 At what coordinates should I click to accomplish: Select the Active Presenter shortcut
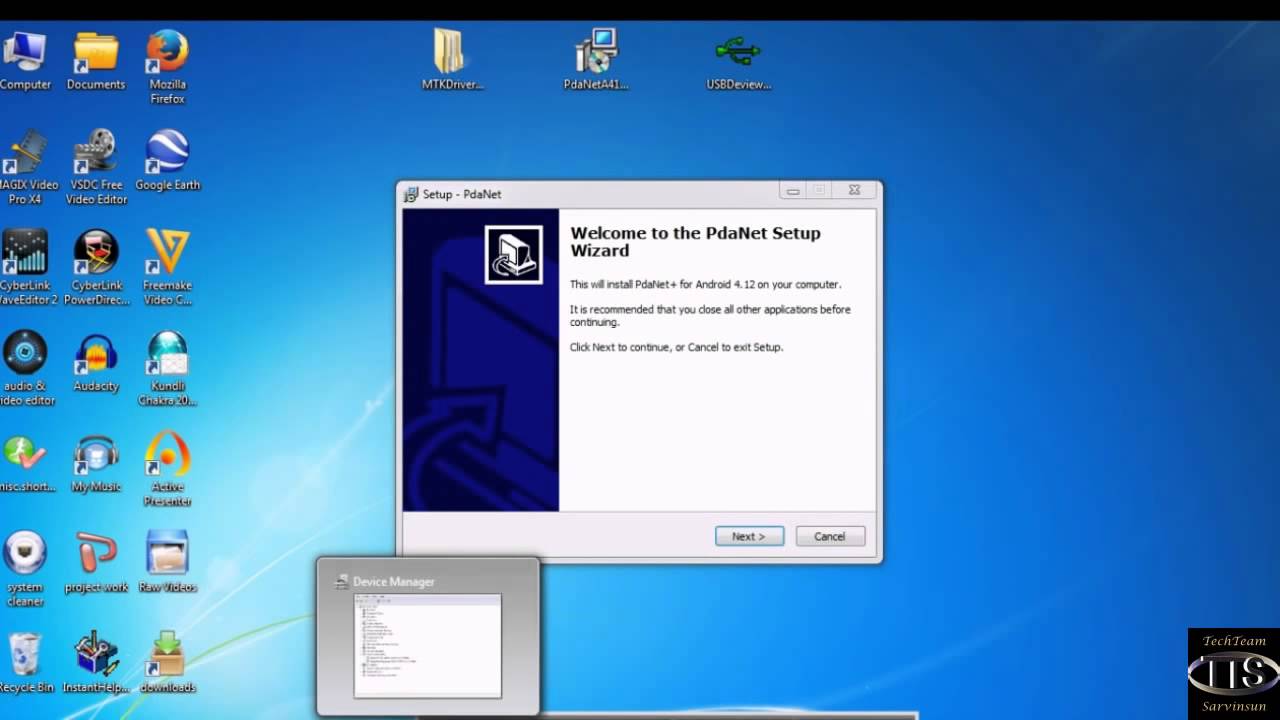coord(167,469)
